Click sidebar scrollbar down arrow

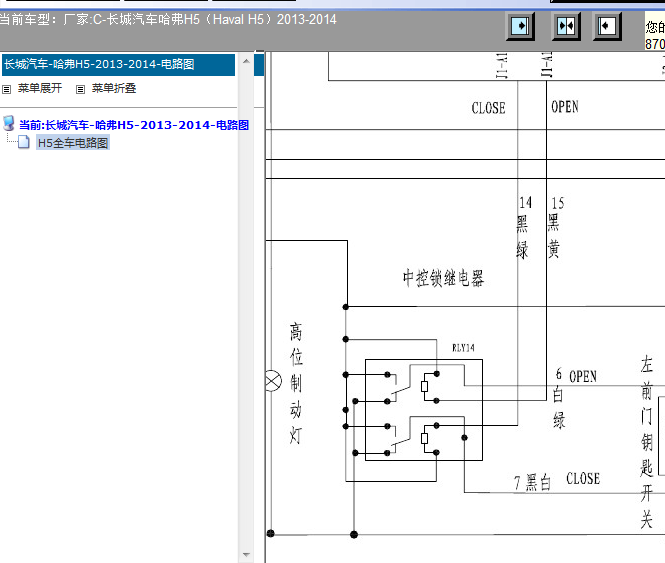246,554
